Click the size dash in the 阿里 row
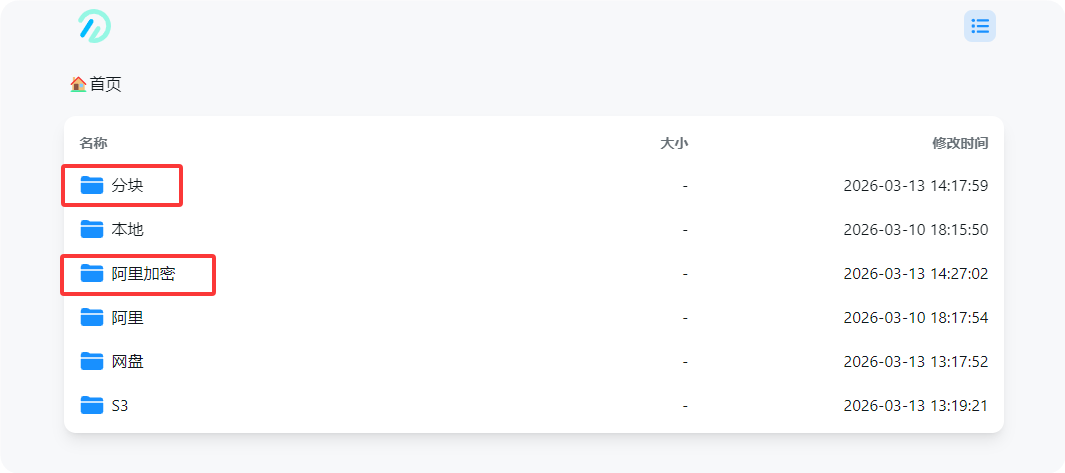 (x=685, y=317)
